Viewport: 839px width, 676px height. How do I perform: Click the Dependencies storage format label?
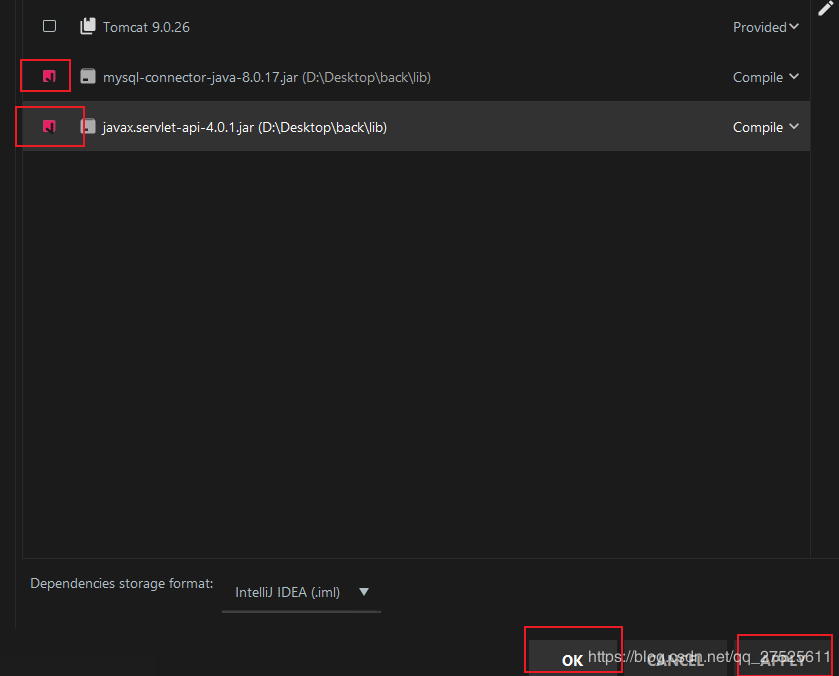[x=121, y=583]
